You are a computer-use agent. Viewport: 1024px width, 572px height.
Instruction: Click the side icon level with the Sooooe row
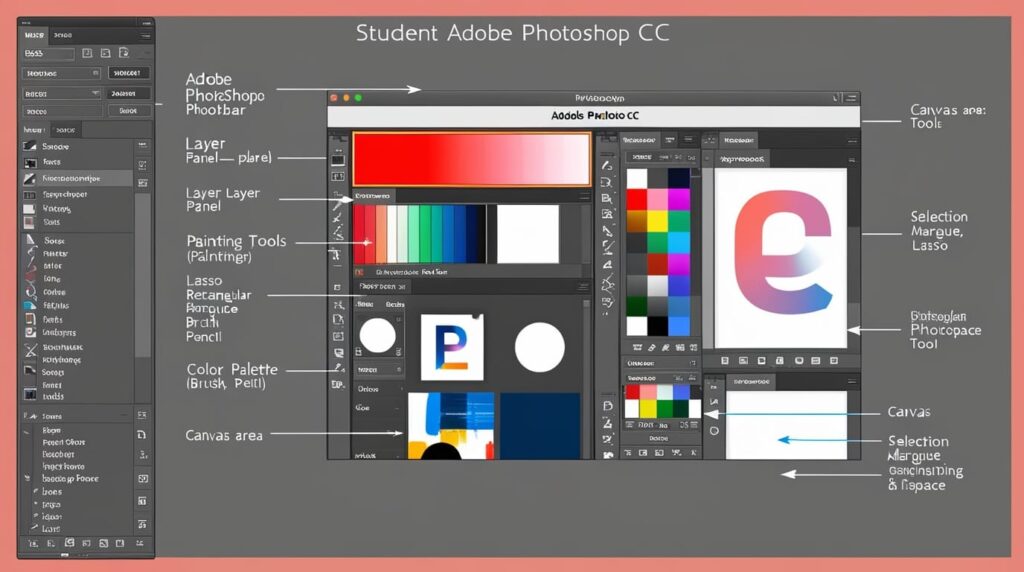point(142,145)
